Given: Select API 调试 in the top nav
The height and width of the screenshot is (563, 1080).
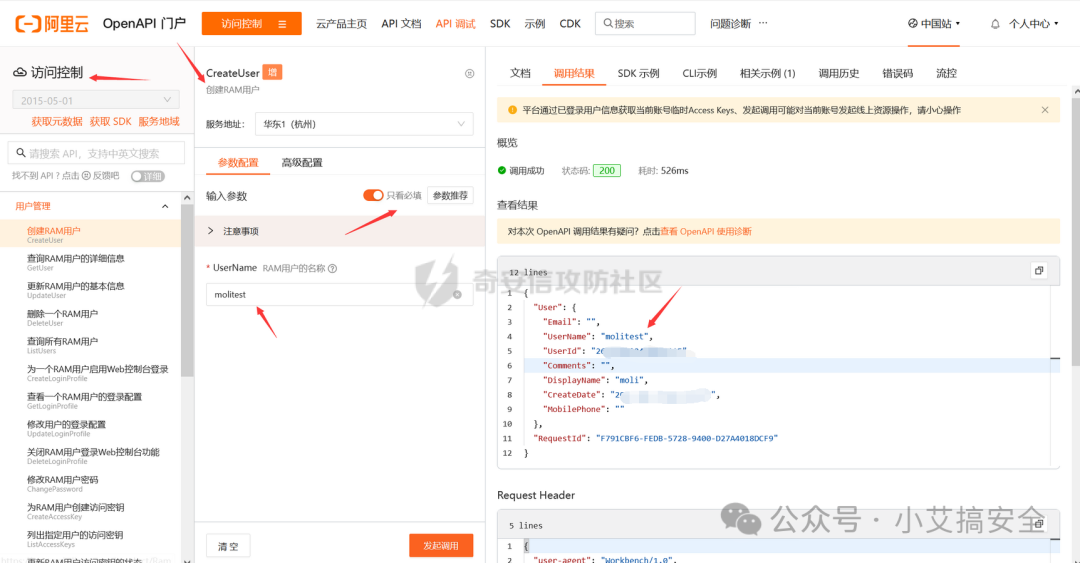Looking at the screenshot, I should tap(455, 23).
